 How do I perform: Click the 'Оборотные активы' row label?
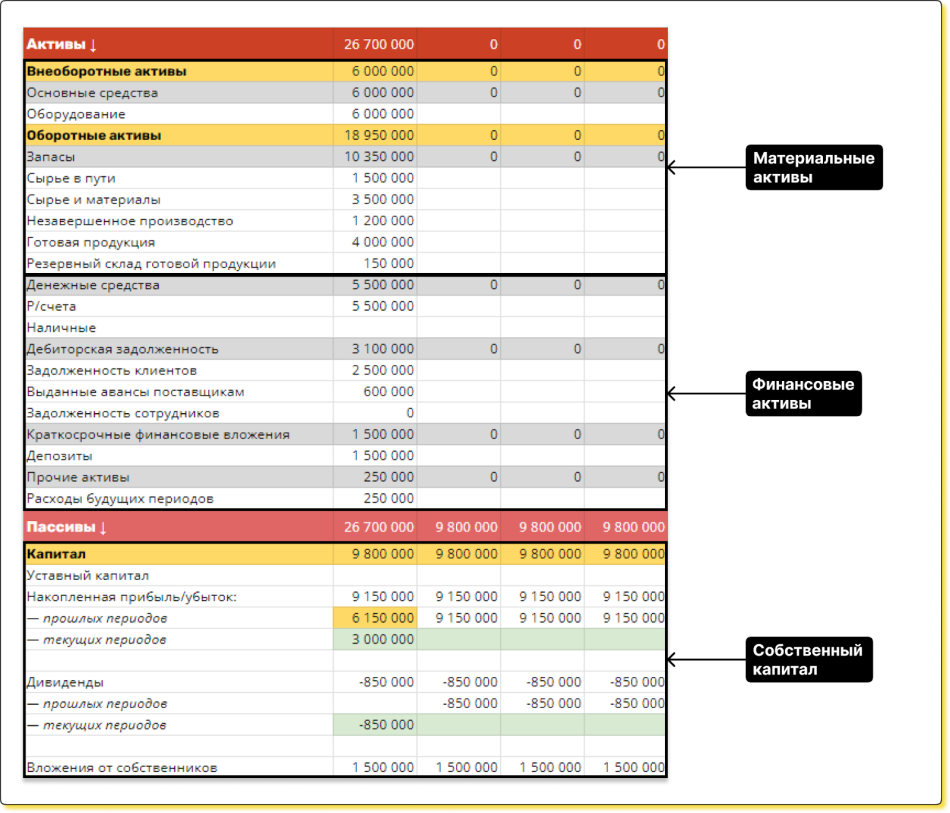94,135
